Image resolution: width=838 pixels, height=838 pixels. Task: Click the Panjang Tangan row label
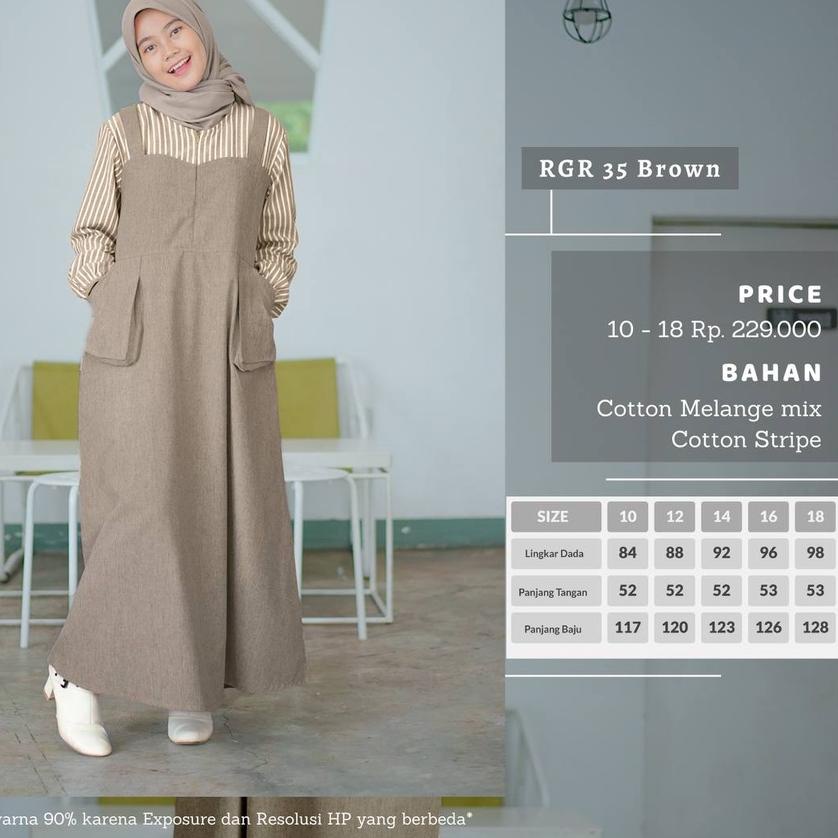[x=554, y=591]
